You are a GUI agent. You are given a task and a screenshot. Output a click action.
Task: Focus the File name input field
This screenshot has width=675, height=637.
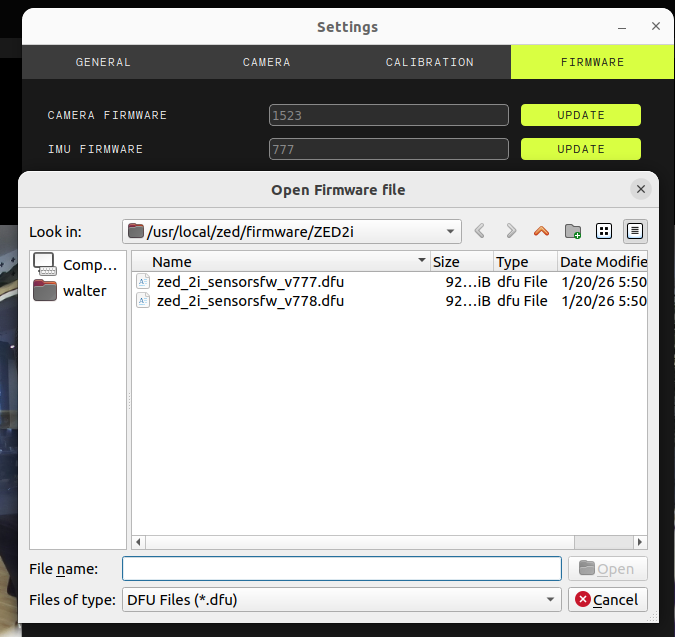click(341, 569)
